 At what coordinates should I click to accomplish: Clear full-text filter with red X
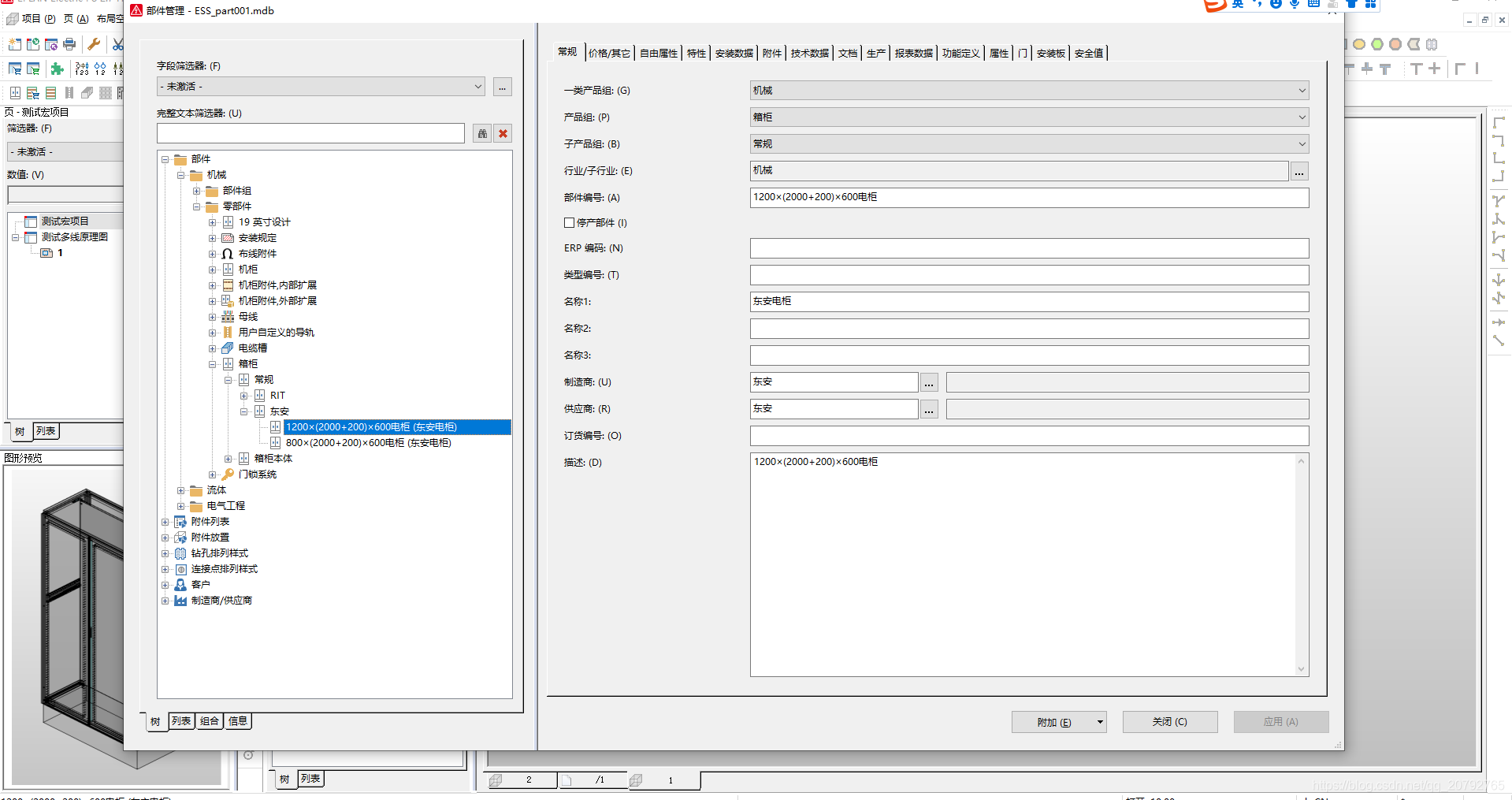pyautogui.click(x=503, y=133)
